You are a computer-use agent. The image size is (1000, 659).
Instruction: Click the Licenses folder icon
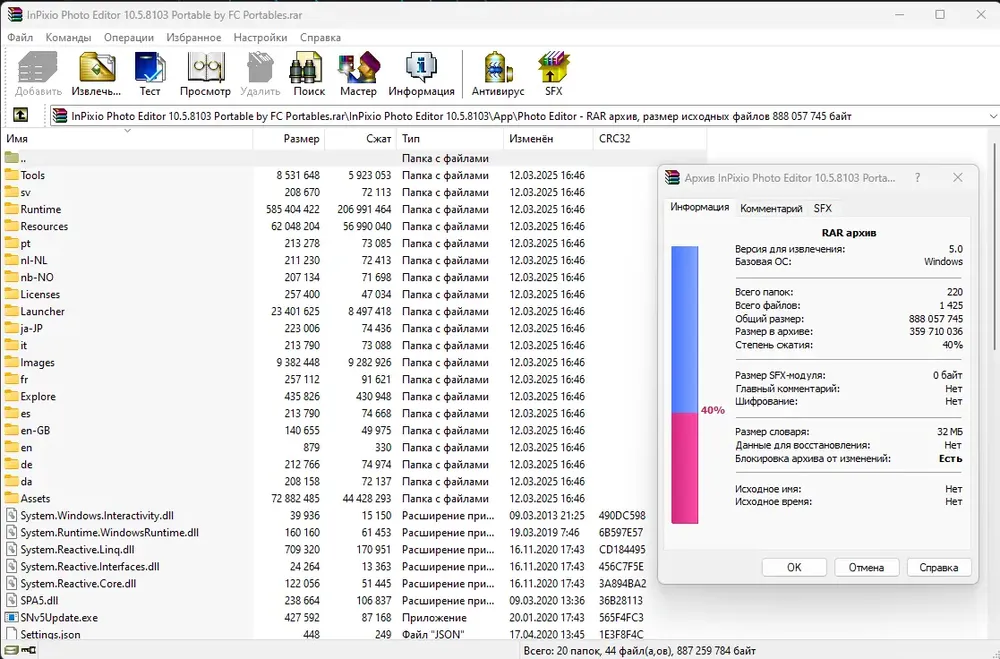click(x=11, y=294)
